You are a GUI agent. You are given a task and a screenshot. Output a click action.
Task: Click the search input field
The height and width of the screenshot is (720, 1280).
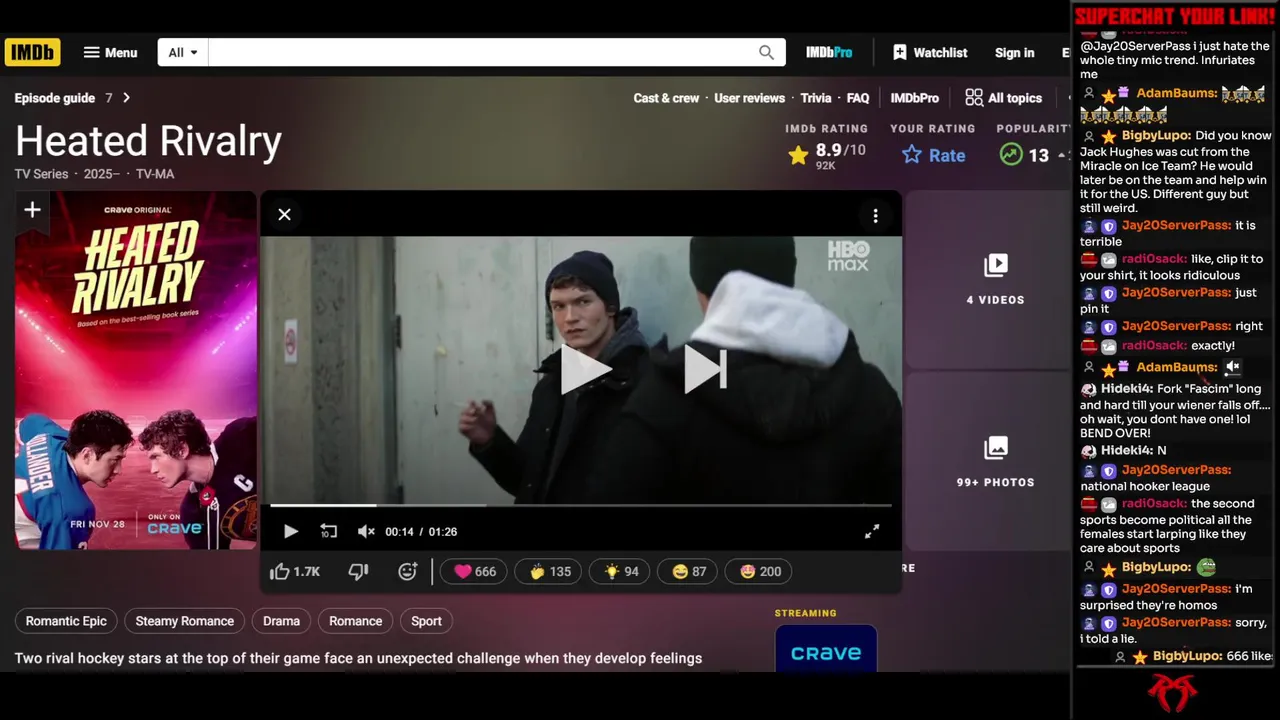[480, 52]
